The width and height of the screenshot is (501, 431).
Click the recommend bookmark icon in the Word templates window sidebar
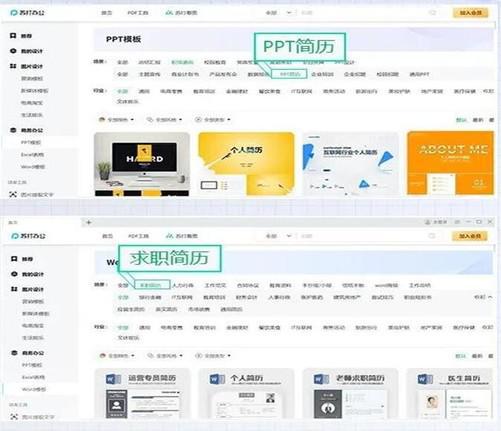[x=14, y=259]
